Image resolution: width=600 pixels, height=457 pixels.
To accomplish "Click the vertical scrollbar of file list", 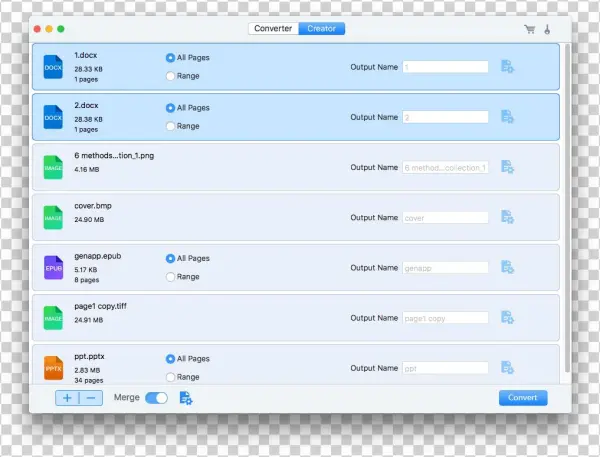I will pos(568,200).
